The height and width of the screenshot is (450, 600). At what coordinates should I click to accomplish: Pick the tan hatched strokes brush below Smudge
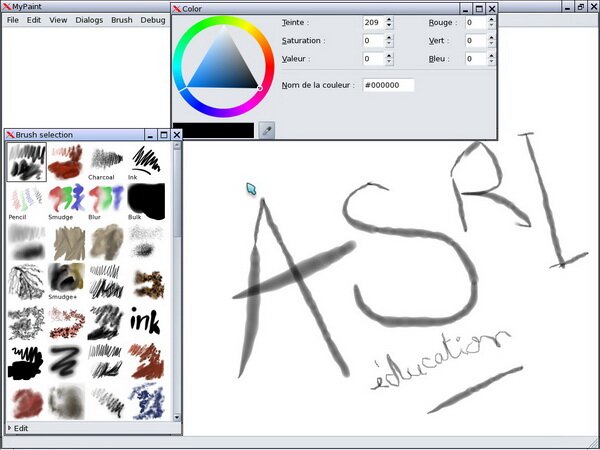66,241
